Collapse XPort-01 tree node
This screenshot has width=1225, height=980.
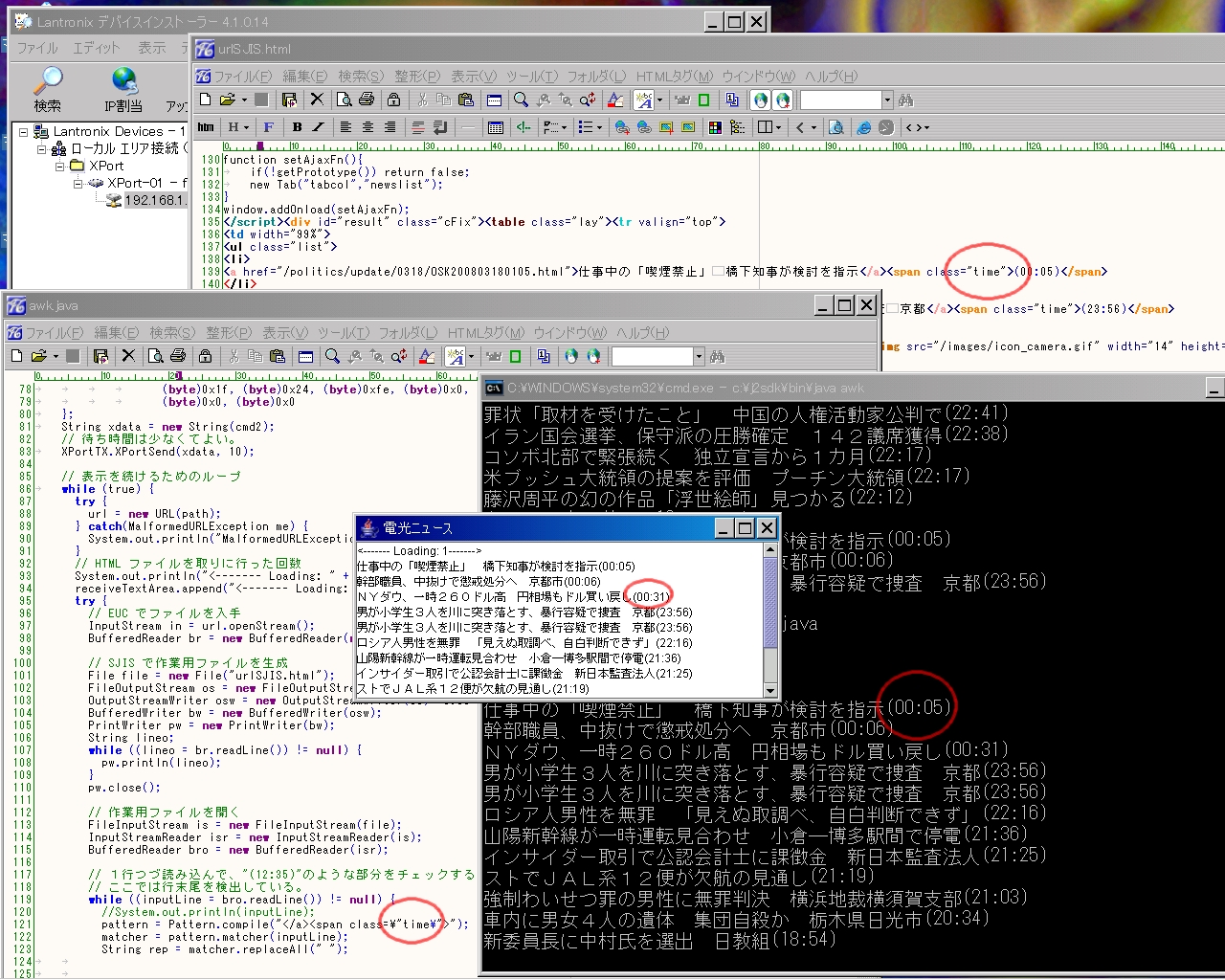point(78,184)
